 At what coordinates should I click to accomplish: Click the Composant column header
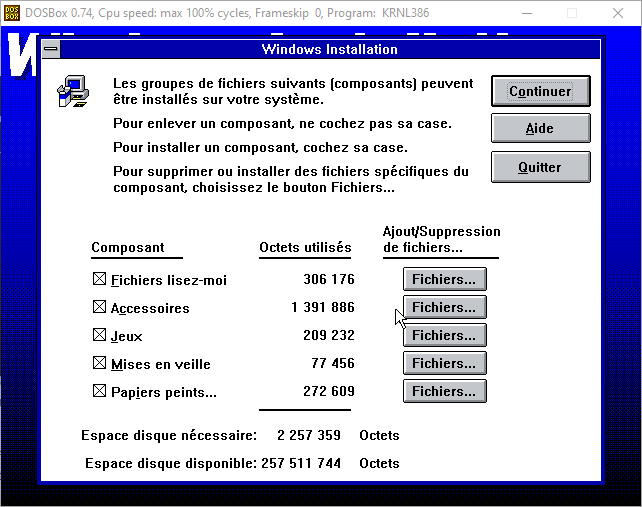[x=128, y=247]
